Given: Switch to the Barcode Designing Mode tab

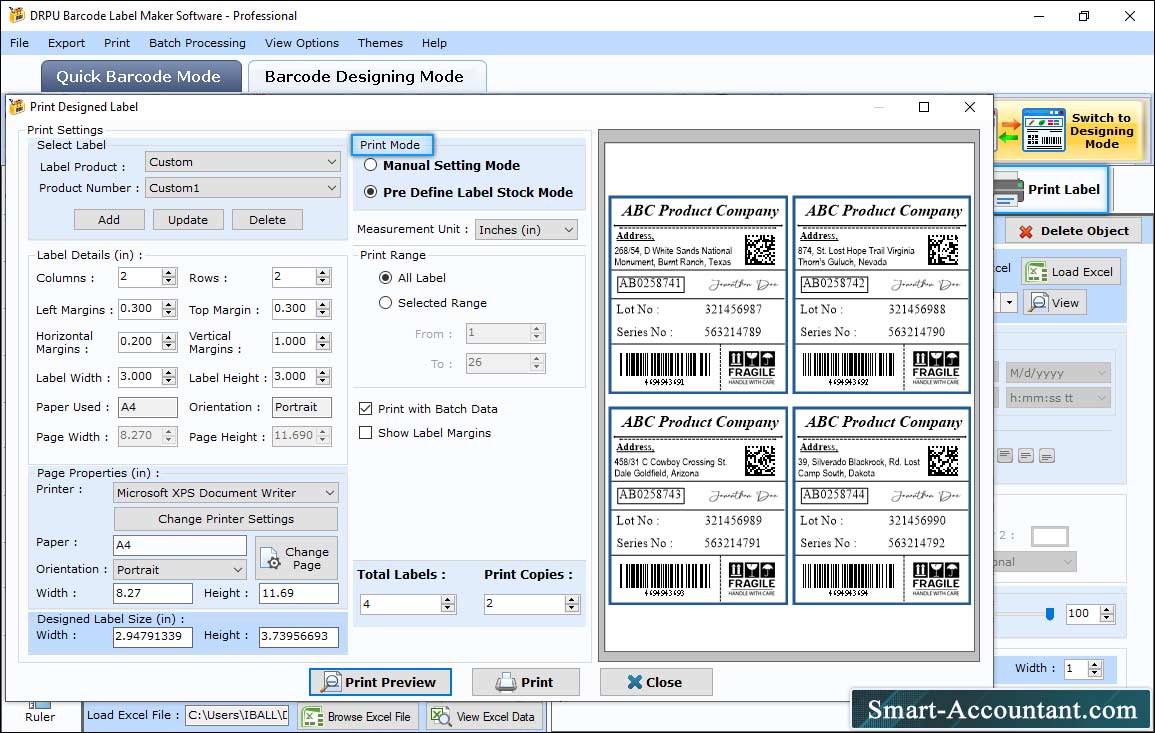Looking at the screenshot, I should pos(367,77).
